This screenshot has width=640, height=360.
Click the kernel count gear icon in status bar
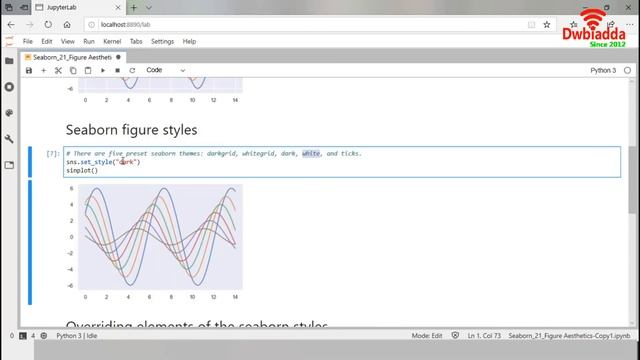click(44, 336)
